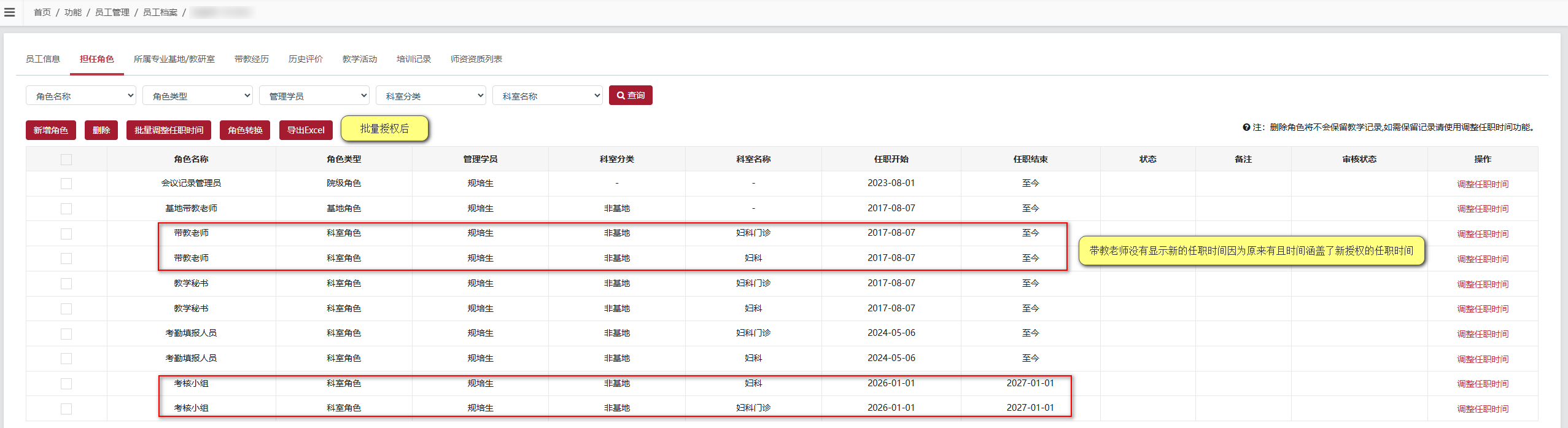Click the 院级角色 type cell

(x=344, y=183)
